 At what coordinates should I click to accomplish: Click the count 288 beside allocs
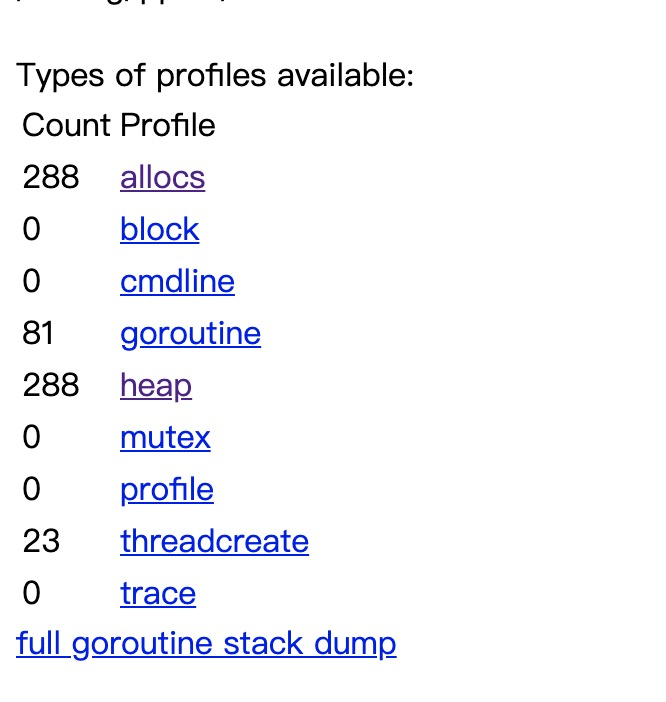pyautogui.click(x=51, y=177)
